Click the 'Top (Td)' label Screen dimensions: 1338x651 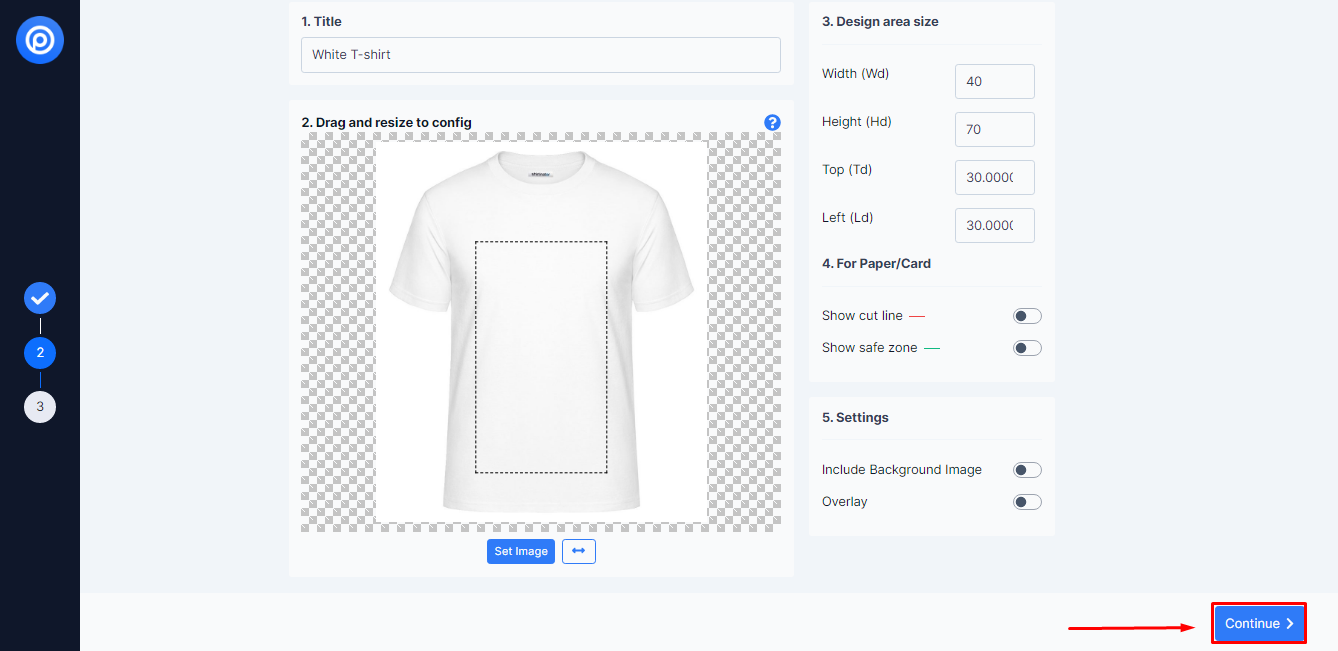point(847,169)
